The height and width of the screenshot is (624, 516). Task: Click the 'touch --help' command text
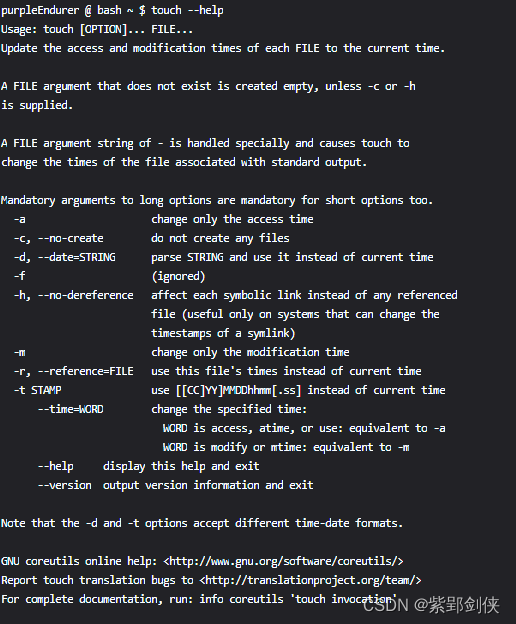pos(187,10)
